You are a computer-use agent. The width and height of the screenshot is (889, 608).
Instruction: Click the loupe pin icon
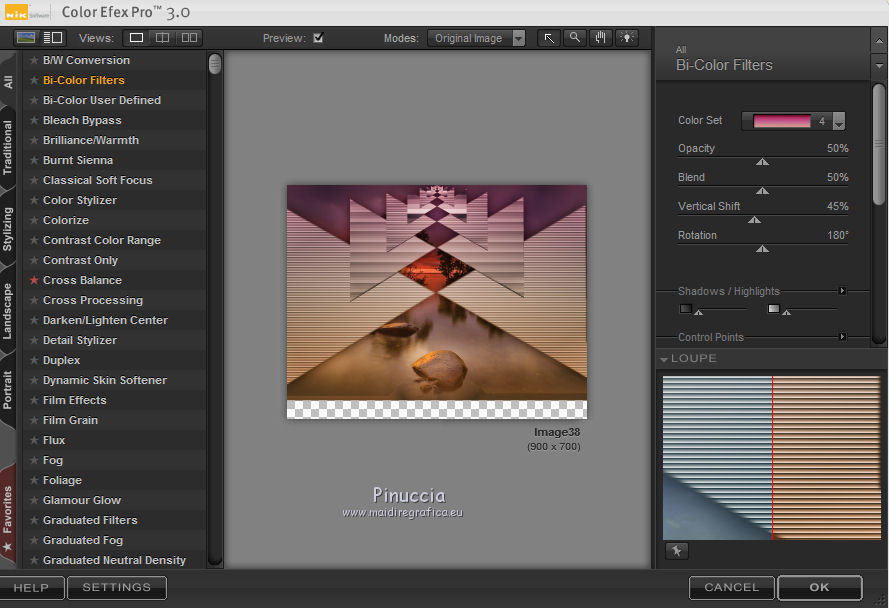(x=677, y=551)
